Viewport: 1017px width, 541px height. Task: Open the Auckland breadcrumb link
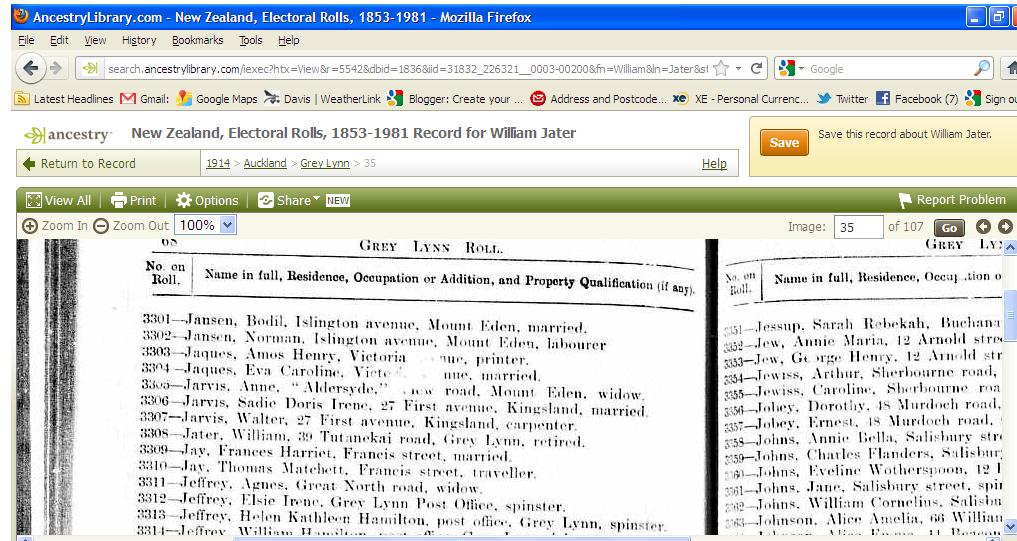pos(265,163)
